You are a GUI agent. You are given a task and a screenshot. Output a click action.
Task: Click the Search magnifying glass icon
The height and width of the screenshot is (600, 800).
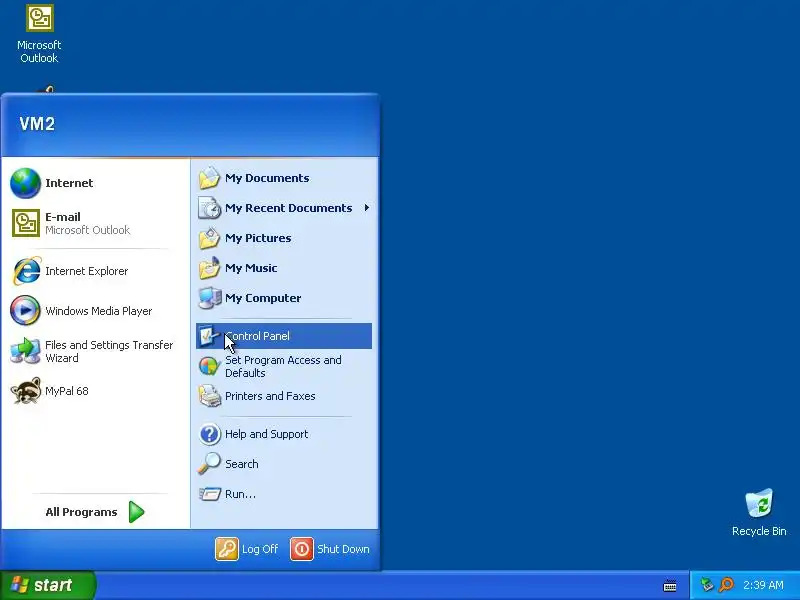pyautogui.click(x=209, y=464)
